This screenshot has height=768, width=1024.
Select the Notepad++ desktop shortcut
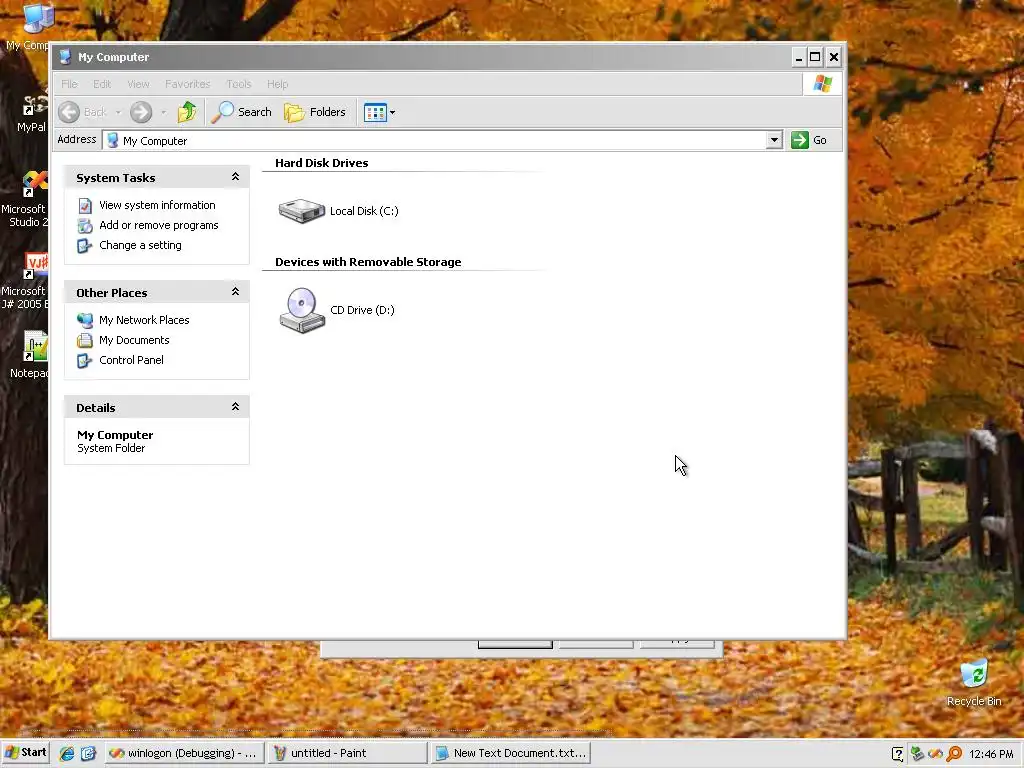point(29,355)
